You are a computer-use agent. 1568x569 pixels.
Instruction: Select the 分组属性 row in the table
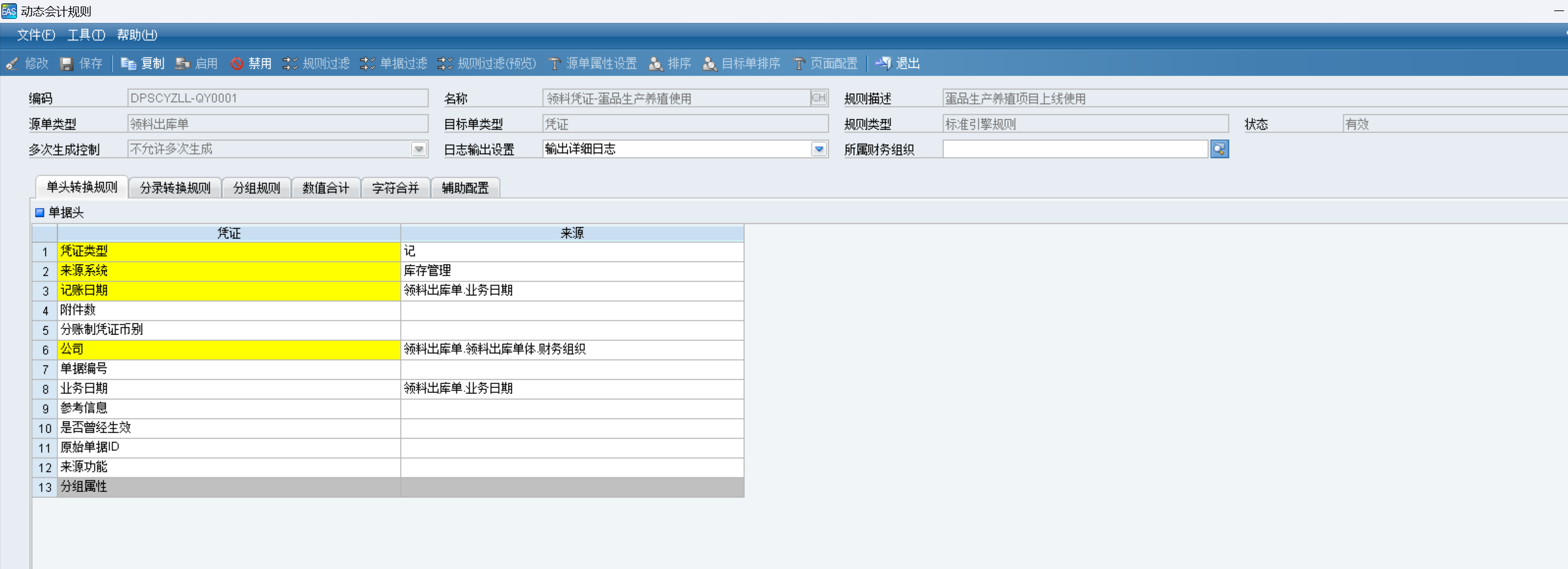[x=229, y=487]
